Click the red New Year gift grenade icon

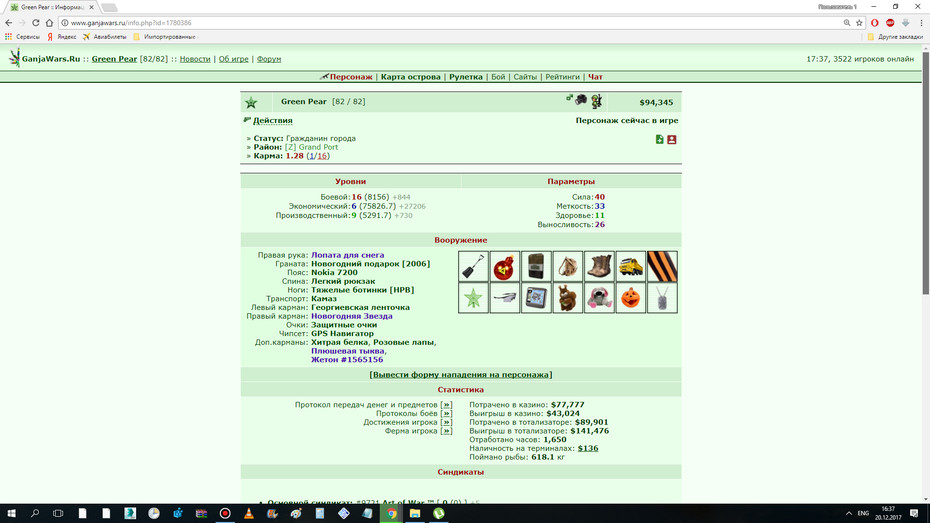pyautogui.click(x=505, y=266)
